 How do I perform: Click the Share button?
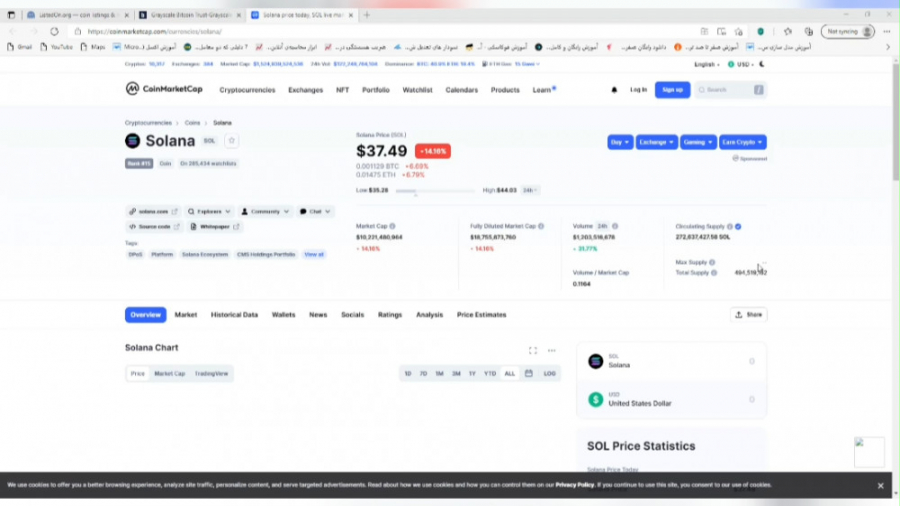coord(748,315)
